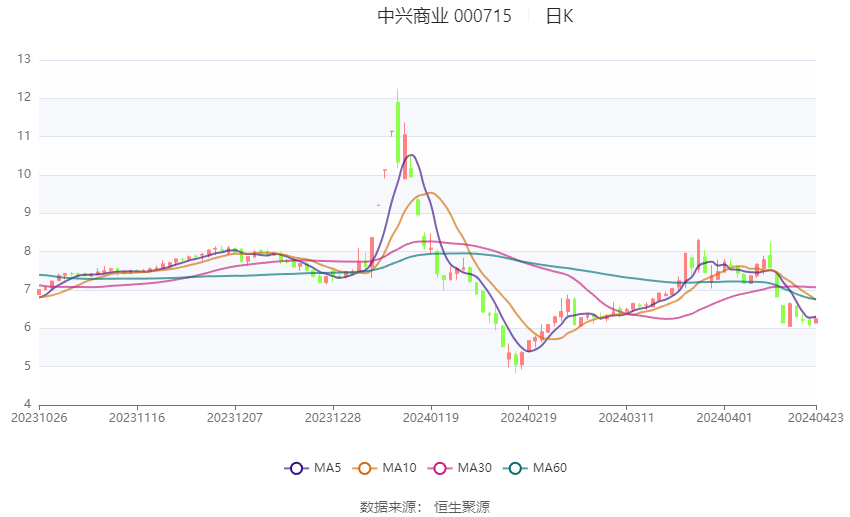The image size is (850, 517).
Task: Click y-axis value label 11
Action: 24,136
